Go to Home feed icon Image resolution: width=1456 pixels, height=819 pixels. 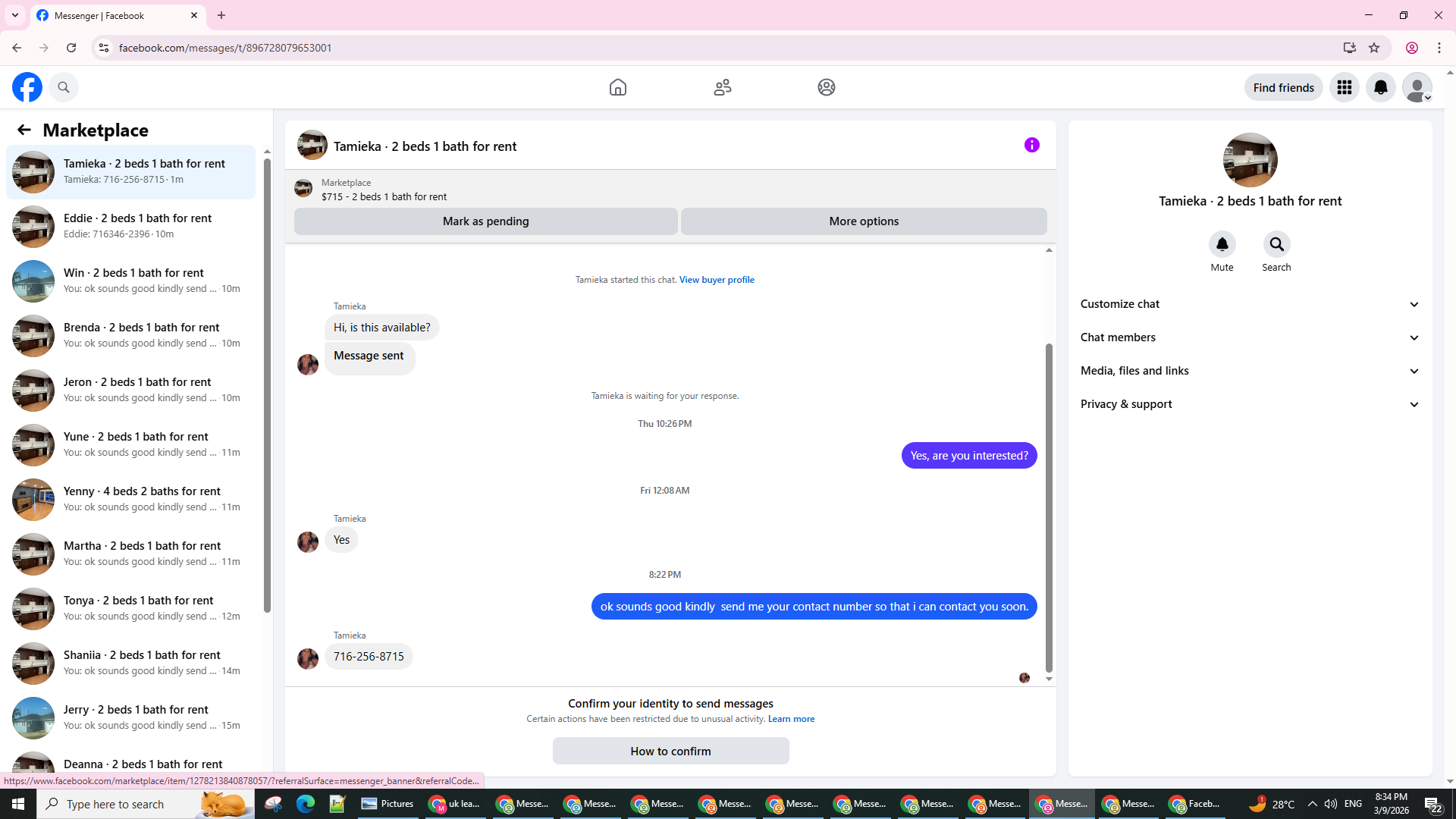click(x=618, y=87)
